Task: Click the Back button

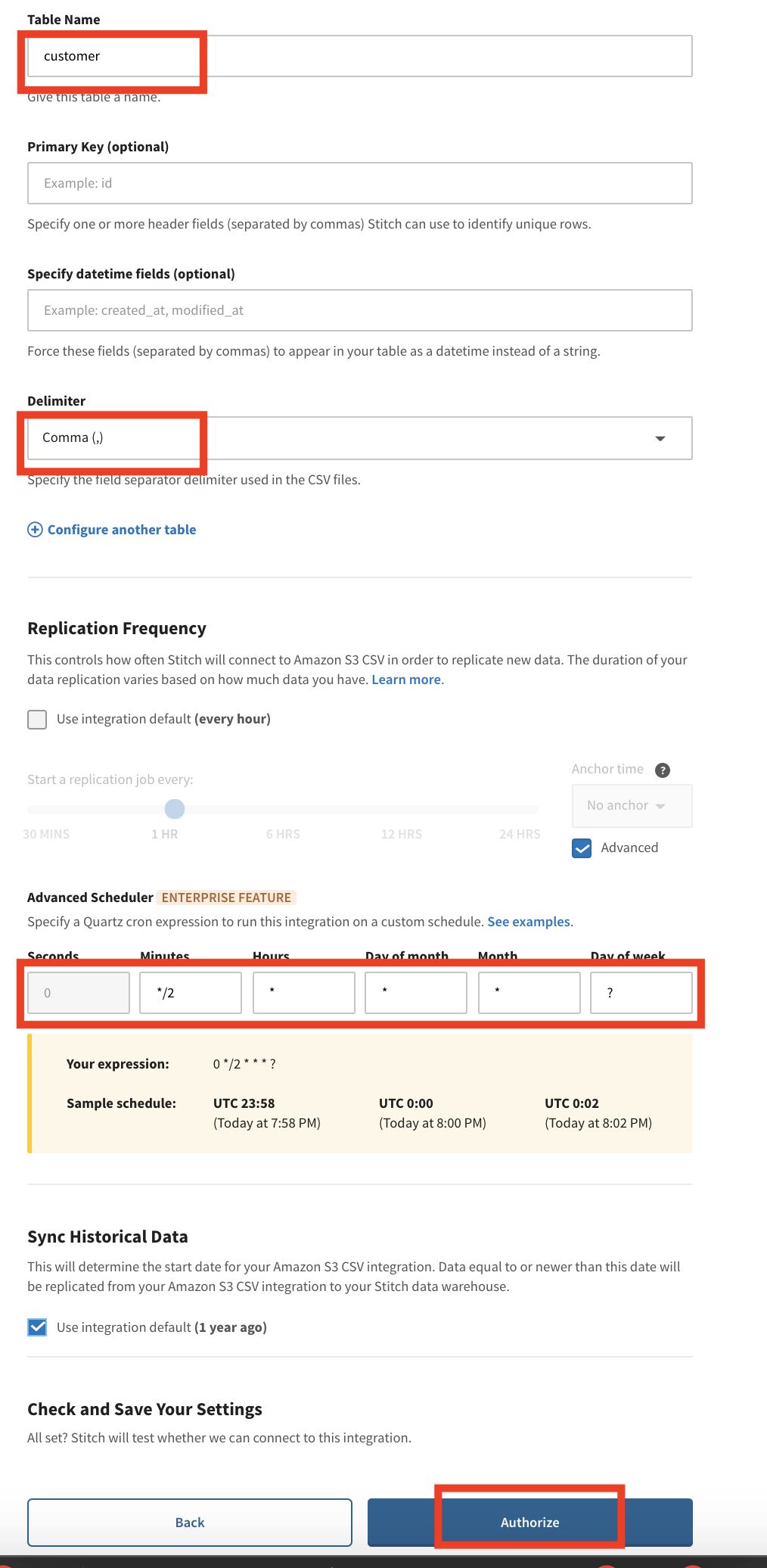Action: tap(190, 1523)
